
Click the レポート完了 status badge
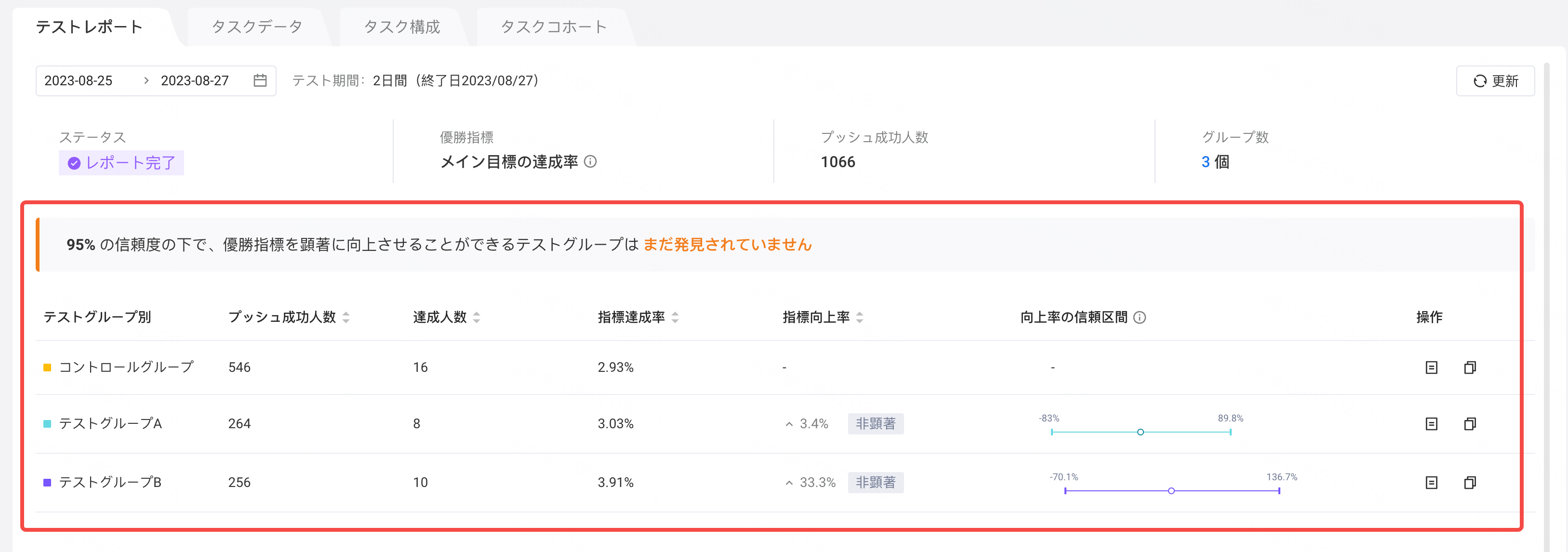click(x=121, y=162)
